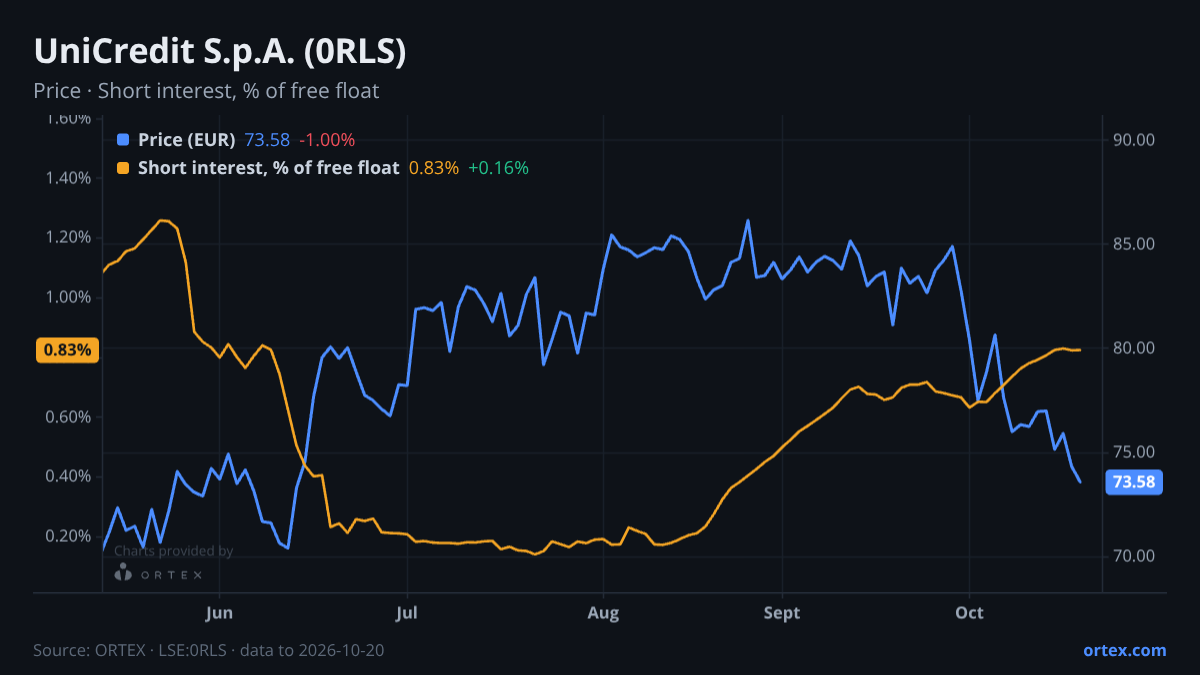This screenshot has height=675, width=1200.
Task: Click the Oct label on the time axis
Action: coord(969,613)
